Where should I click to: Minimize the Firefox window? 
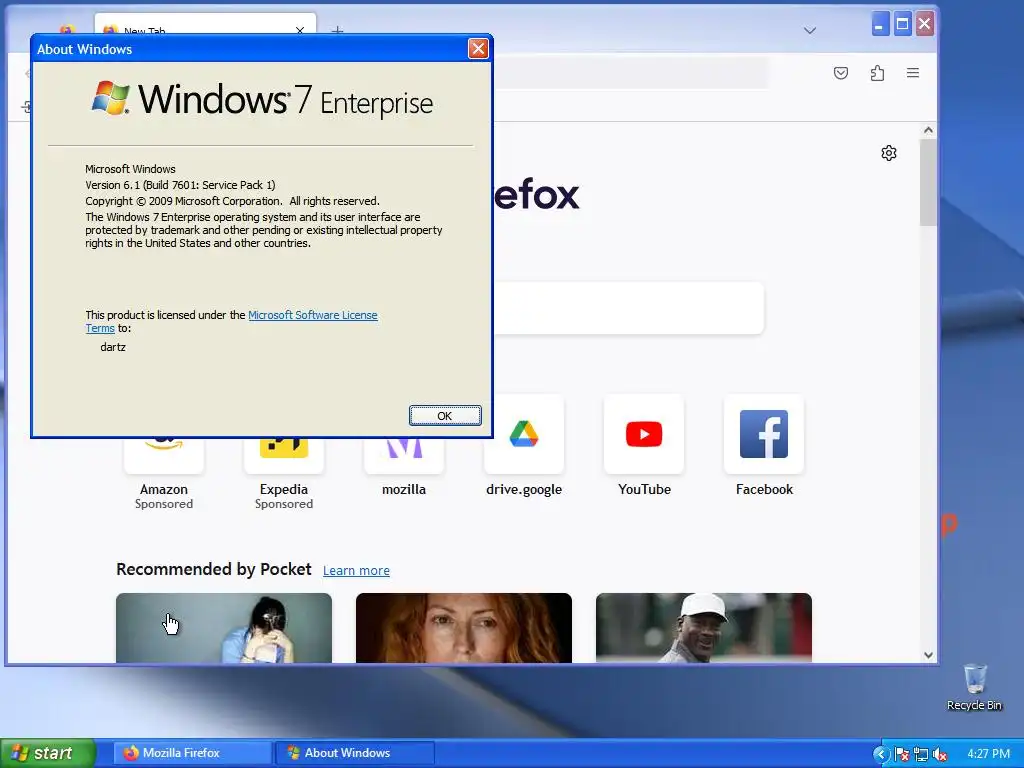(880, 25)
